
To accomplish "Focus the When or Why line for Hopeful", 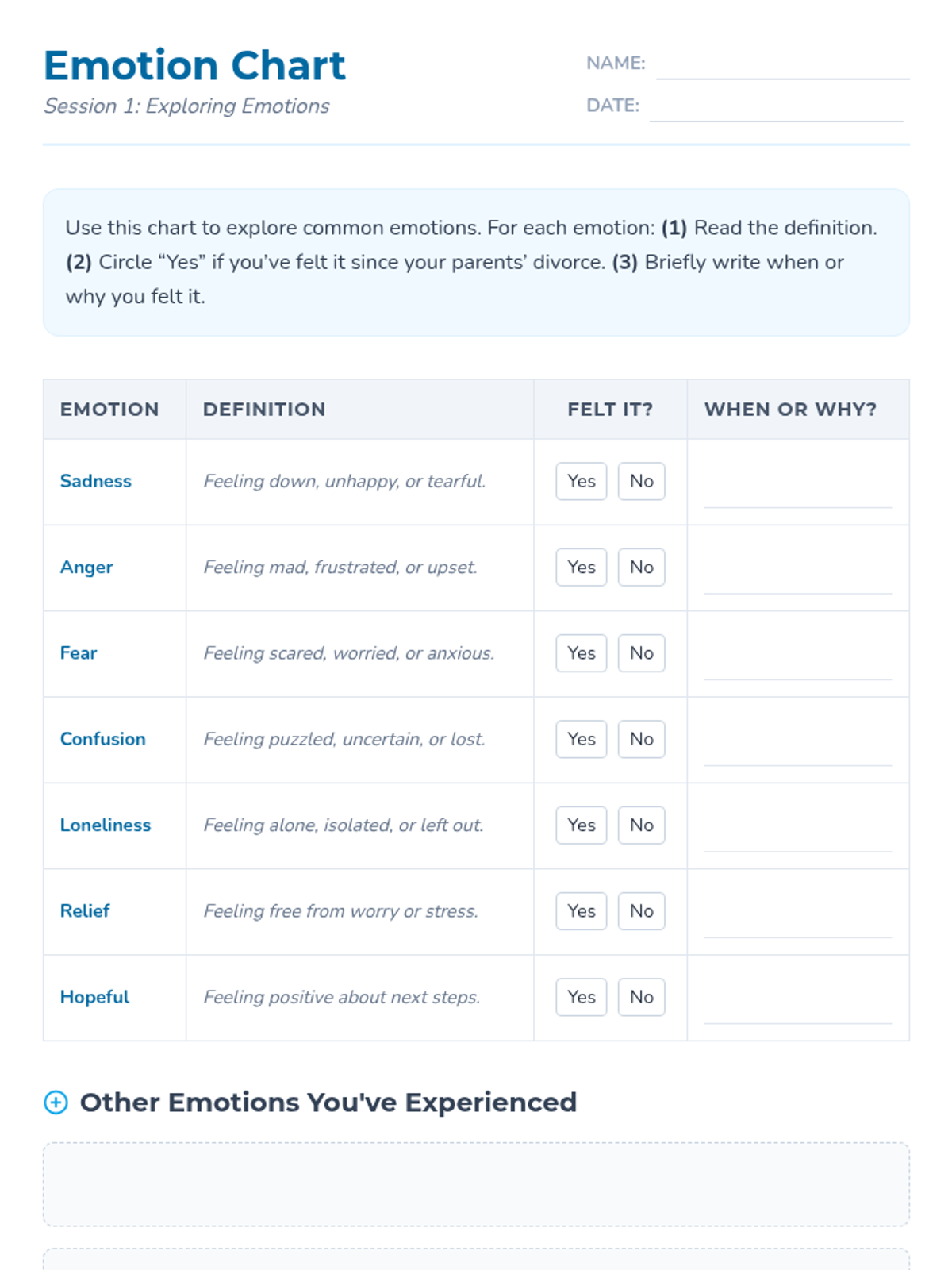I will (x=797, y=1010).
